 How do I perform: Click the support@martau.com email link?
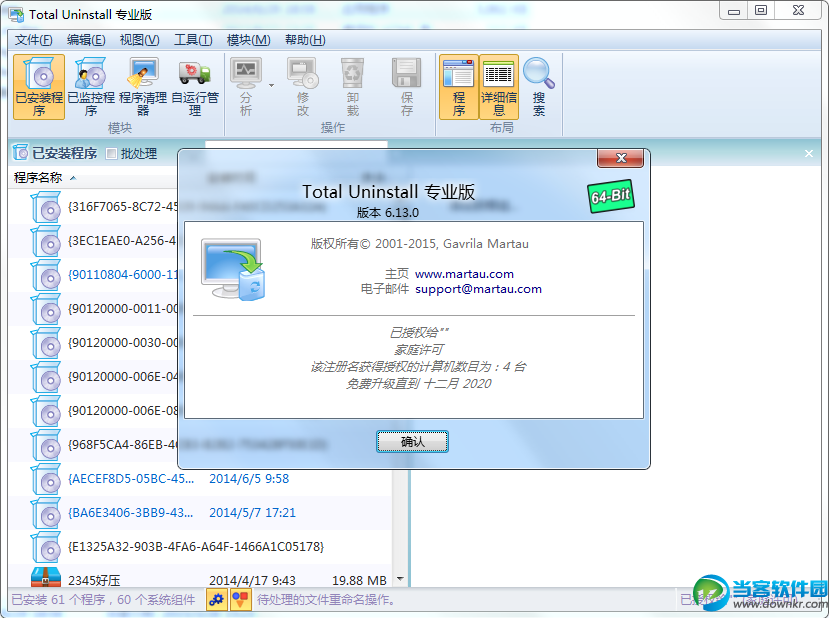[478, 289]
